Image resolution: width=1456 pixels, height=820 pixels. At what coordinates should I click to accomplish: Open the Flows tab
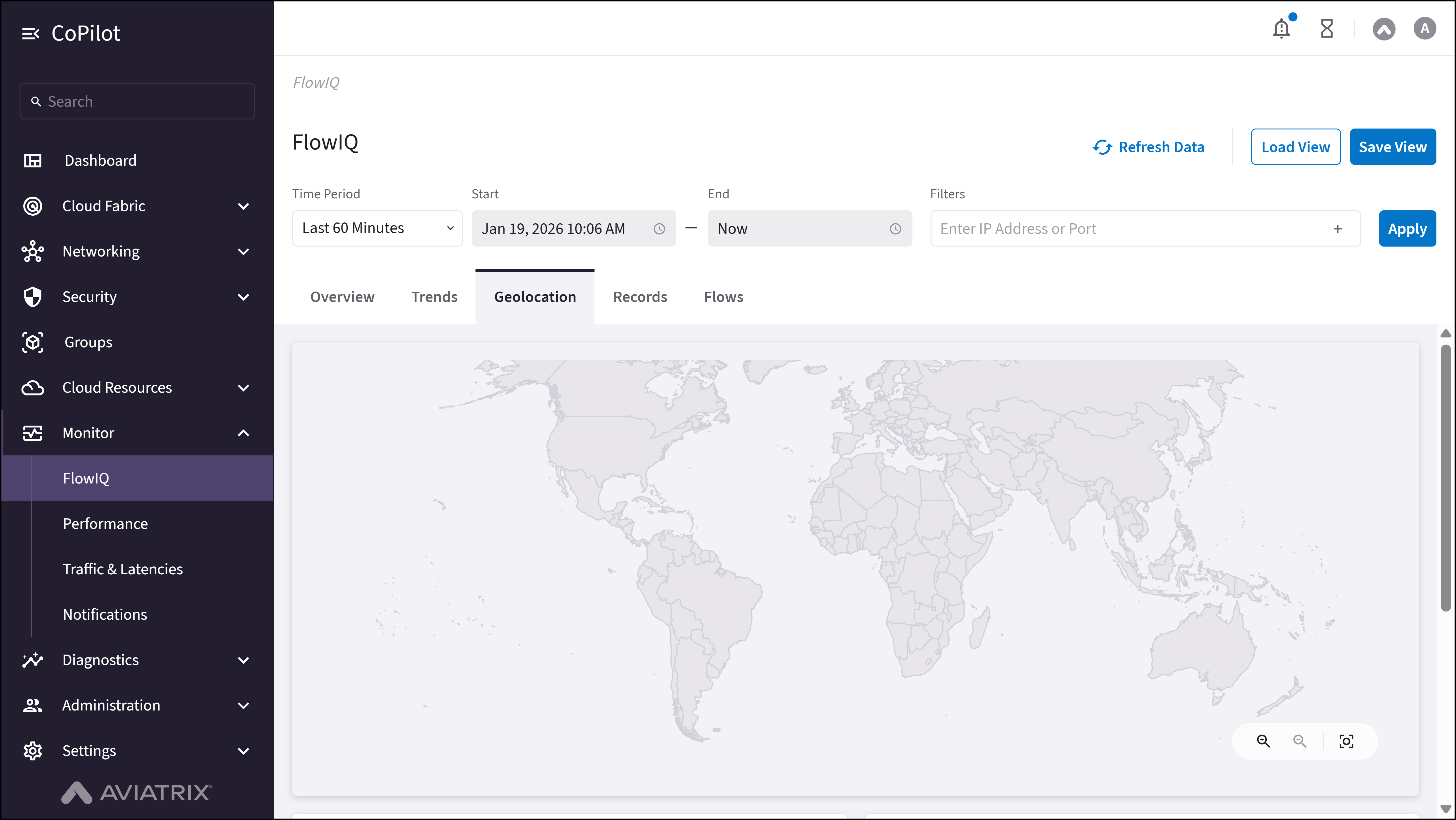click(723, 296)
